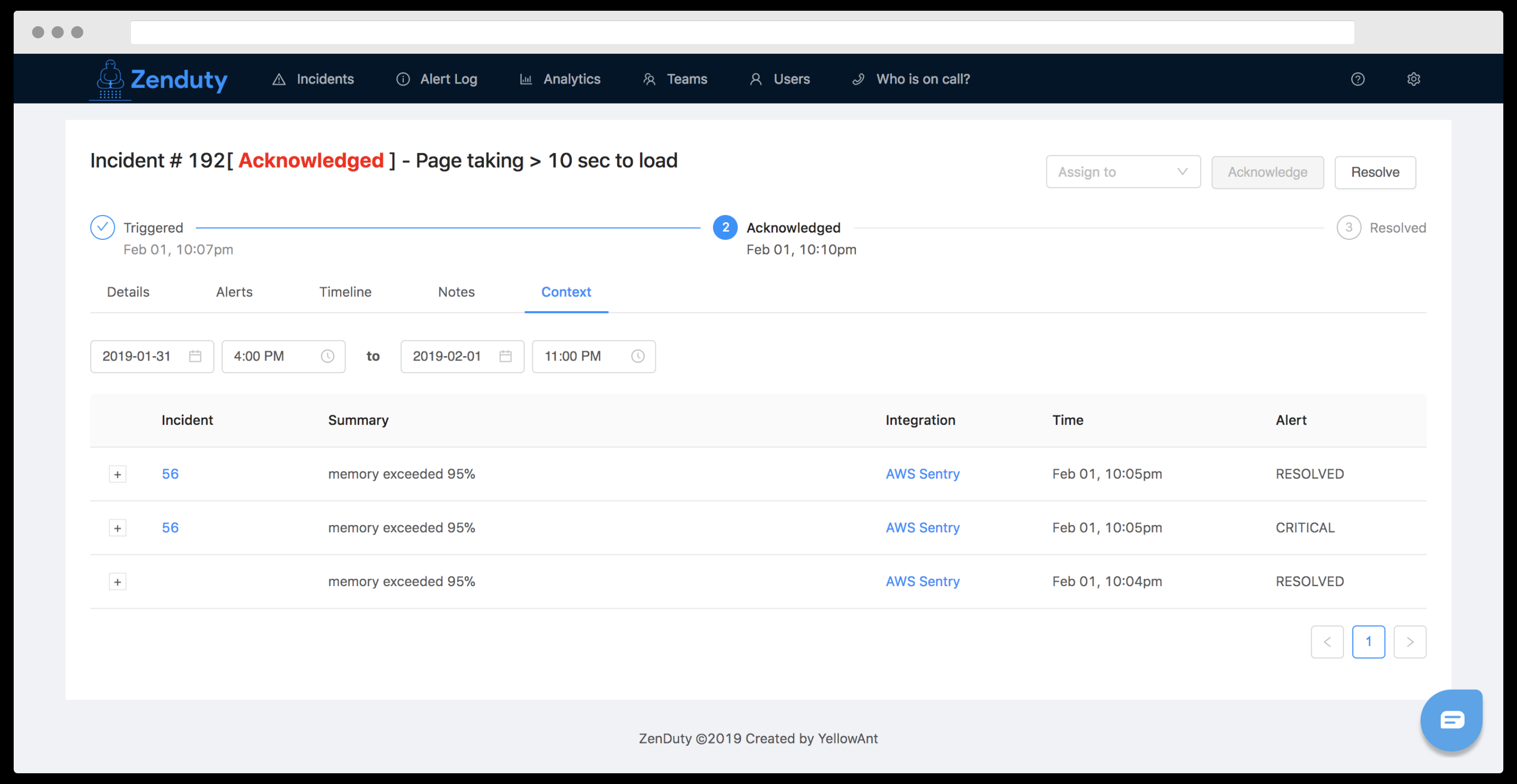1517x784 pixels.
Task: Open the Teams page
Action: tap(675, 79)
